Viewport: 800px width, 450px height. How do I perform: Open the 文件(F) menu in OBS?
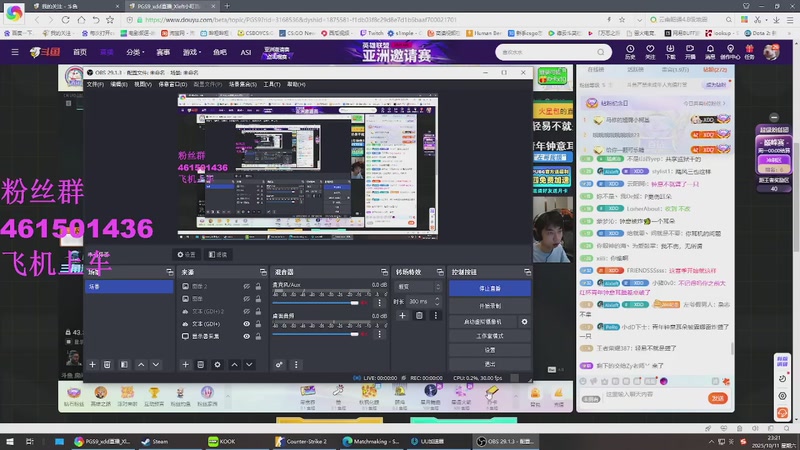click(x=95, y=84)
